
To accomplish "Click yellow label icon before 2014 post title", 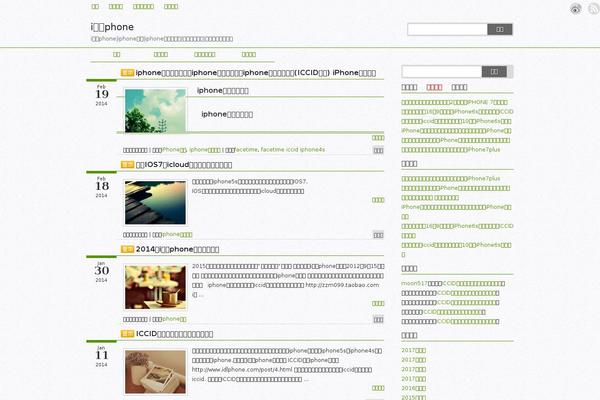I will click(127, 249).
